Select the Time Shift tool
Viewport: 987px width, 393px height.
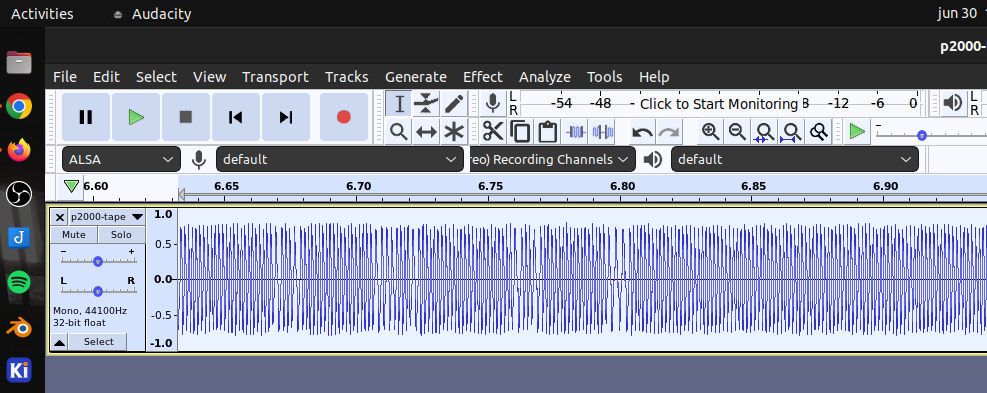(426, 132)
